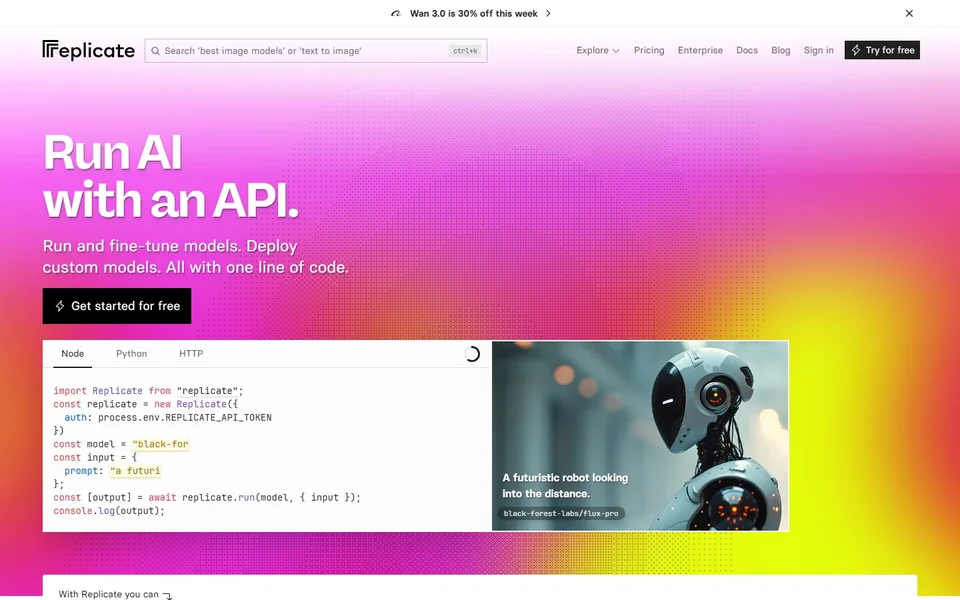Viewport: 960px width, 600px height.
Task: Open the Enterprise page
Action: (700, 50)
